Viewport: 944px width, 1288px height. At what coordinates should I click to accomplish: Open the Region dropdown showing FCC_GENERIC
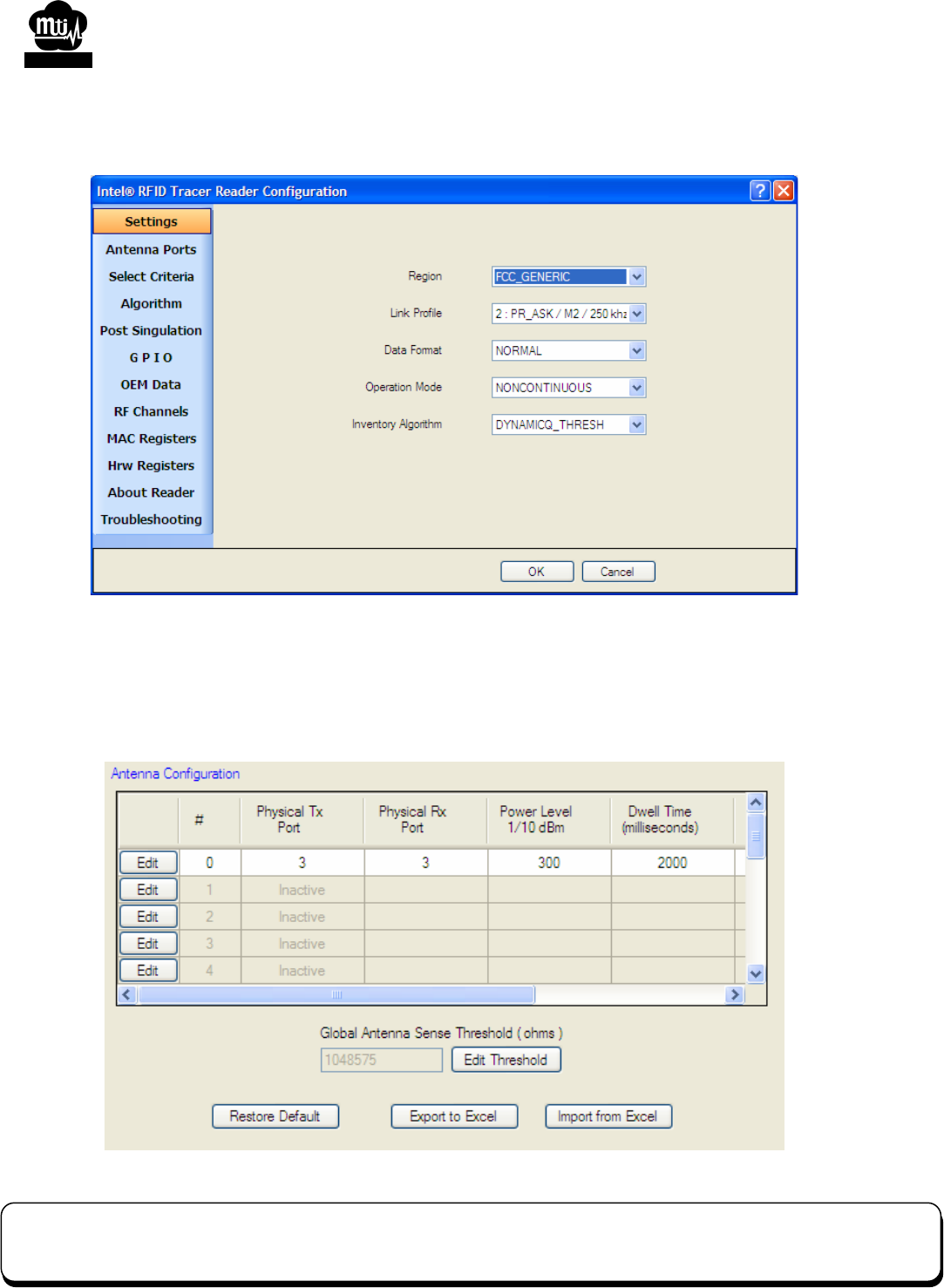[x=568, y=276]
